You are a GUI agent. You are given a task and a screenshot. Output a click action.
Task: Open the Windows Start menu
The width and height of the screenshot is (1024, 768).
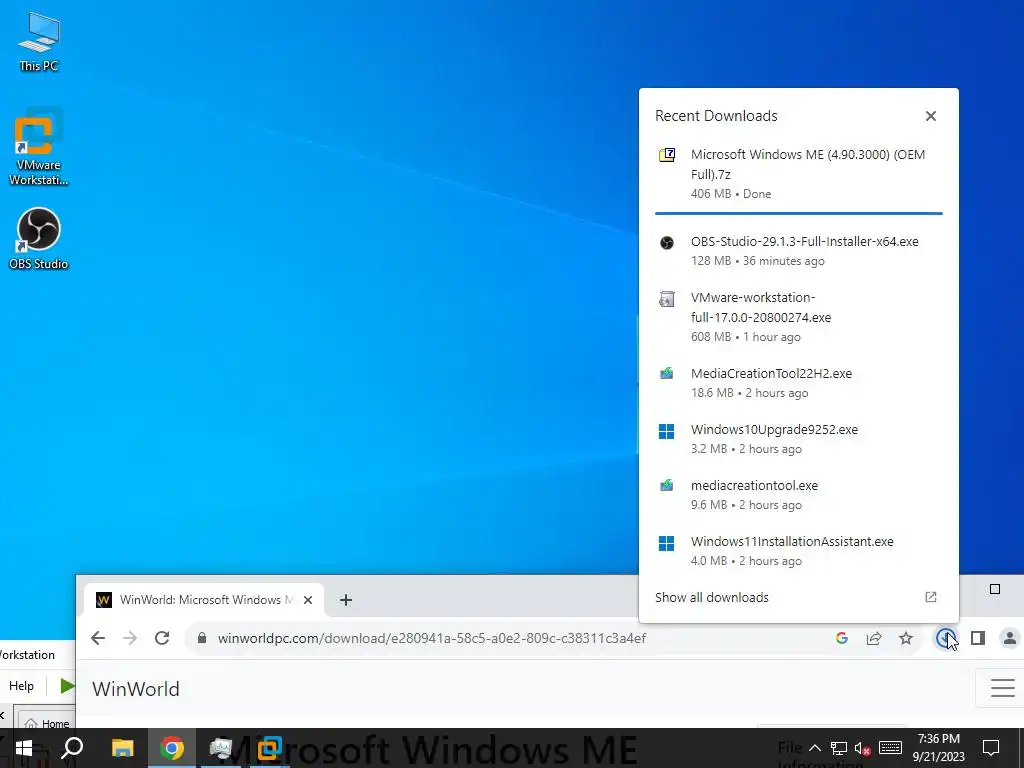coord(24,748)
